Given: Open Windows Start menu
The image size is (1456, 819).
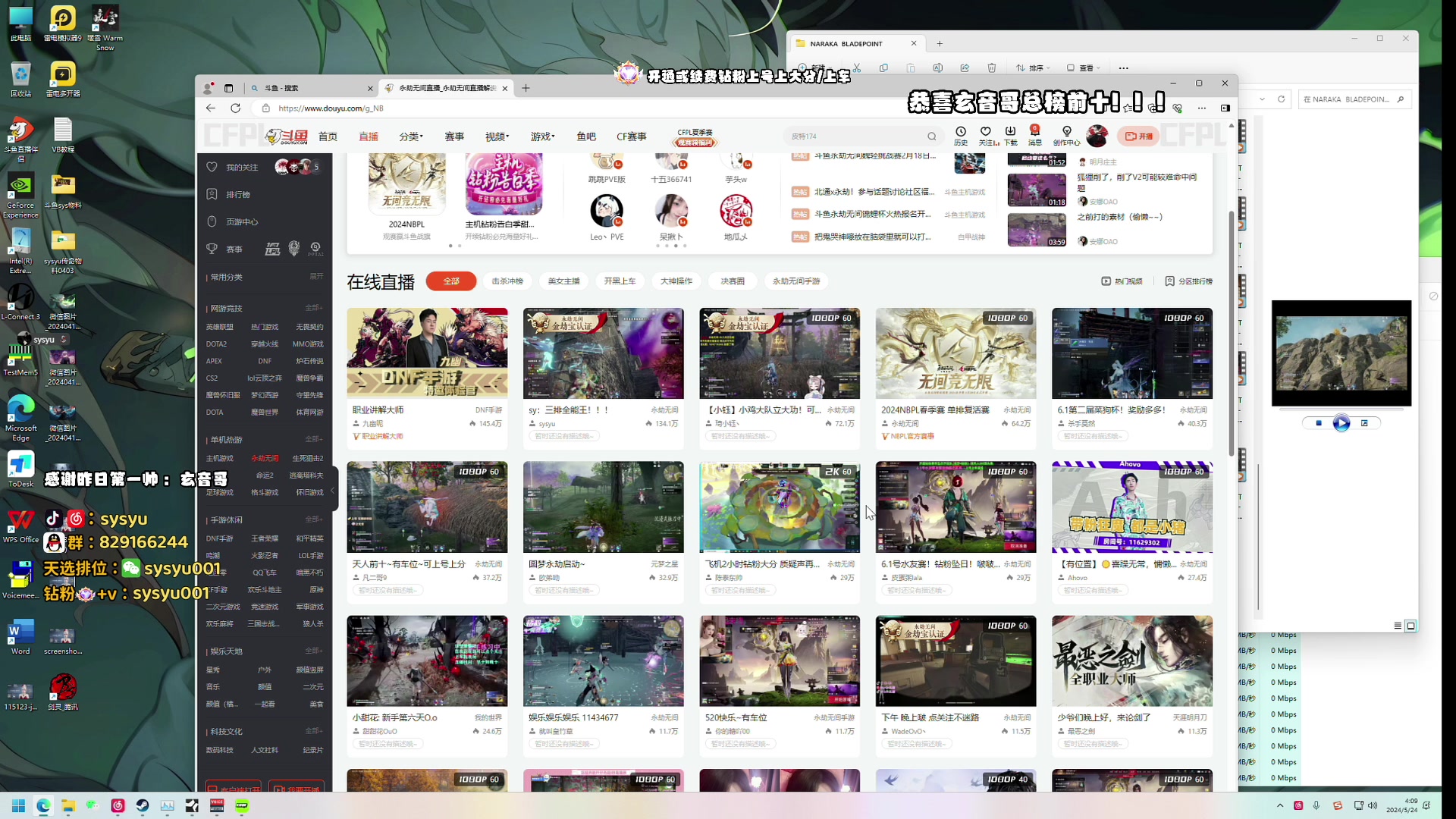Looking at the screenshot, I should 18,805.
